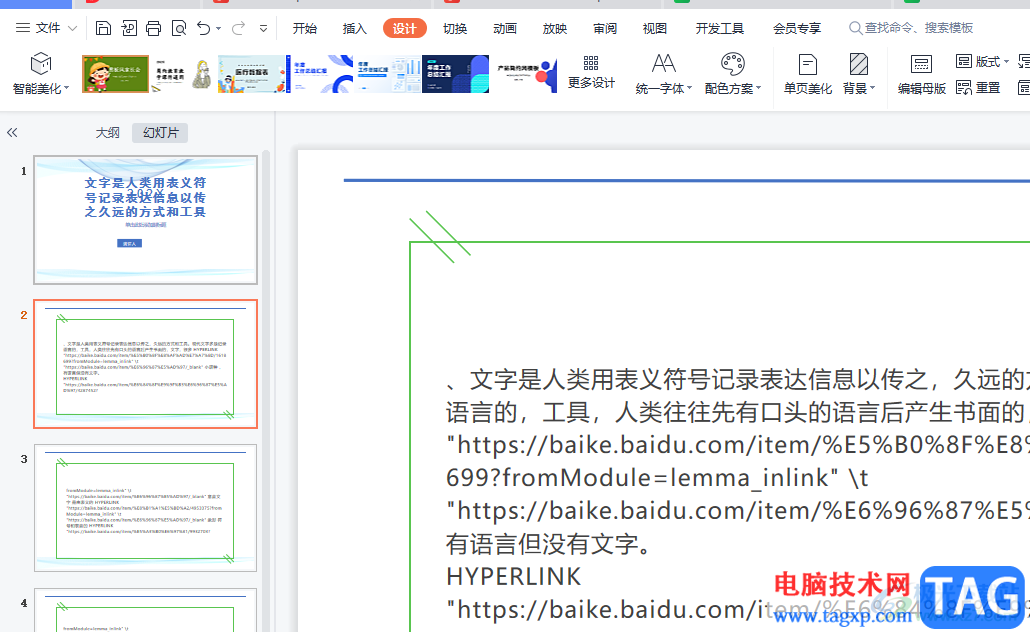Click the Undo arrow icon
The height and width of the screenshot is (632, 1030).
pos(204,28)
